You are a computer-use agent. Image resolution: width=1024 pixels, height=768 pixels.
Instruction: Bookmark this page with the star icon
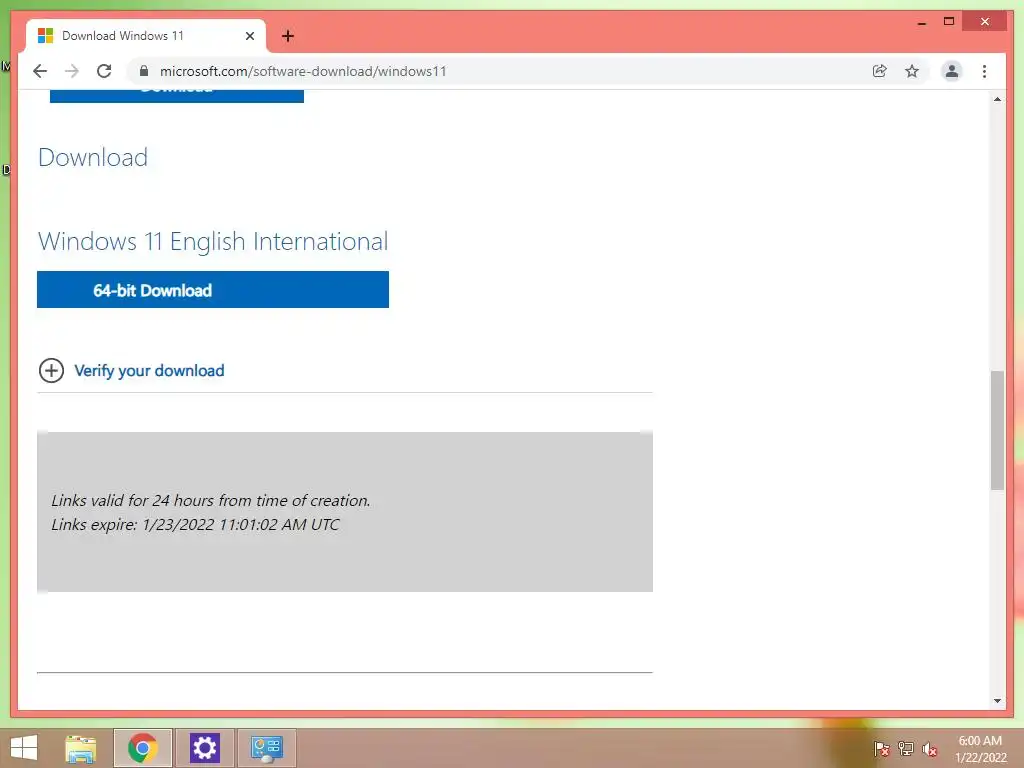(912, 71)
